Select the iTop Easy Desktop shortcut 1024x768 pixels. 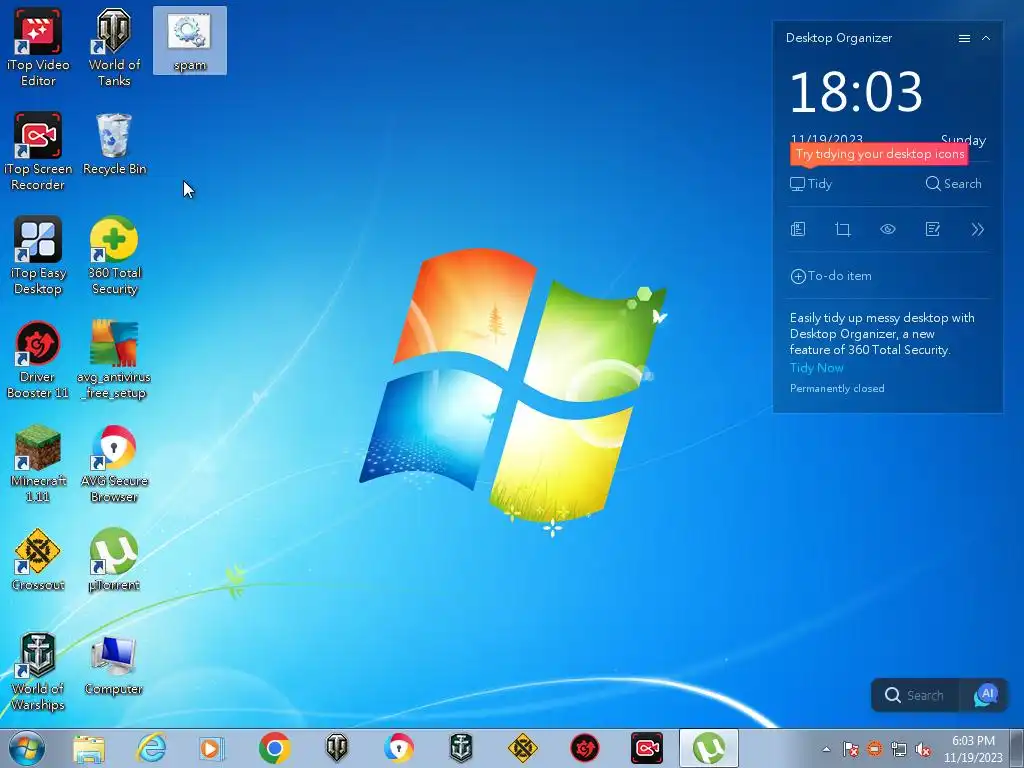click(38, 255)
